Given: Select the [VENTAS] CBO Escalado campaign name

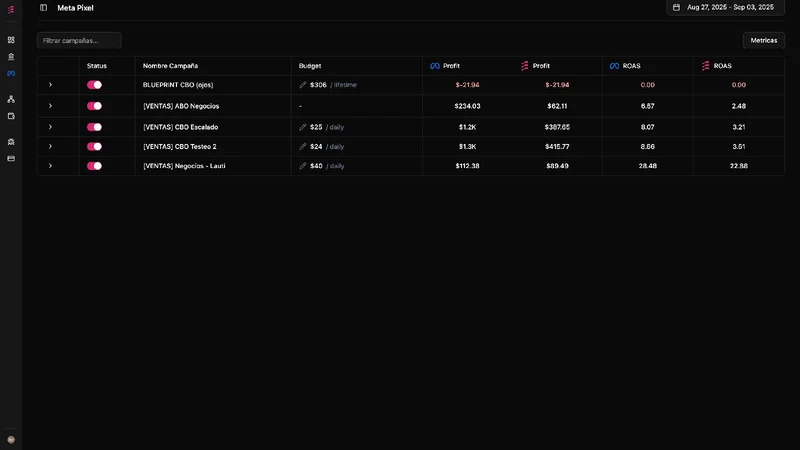Looking at the screenshot, I should coord(181,127).
